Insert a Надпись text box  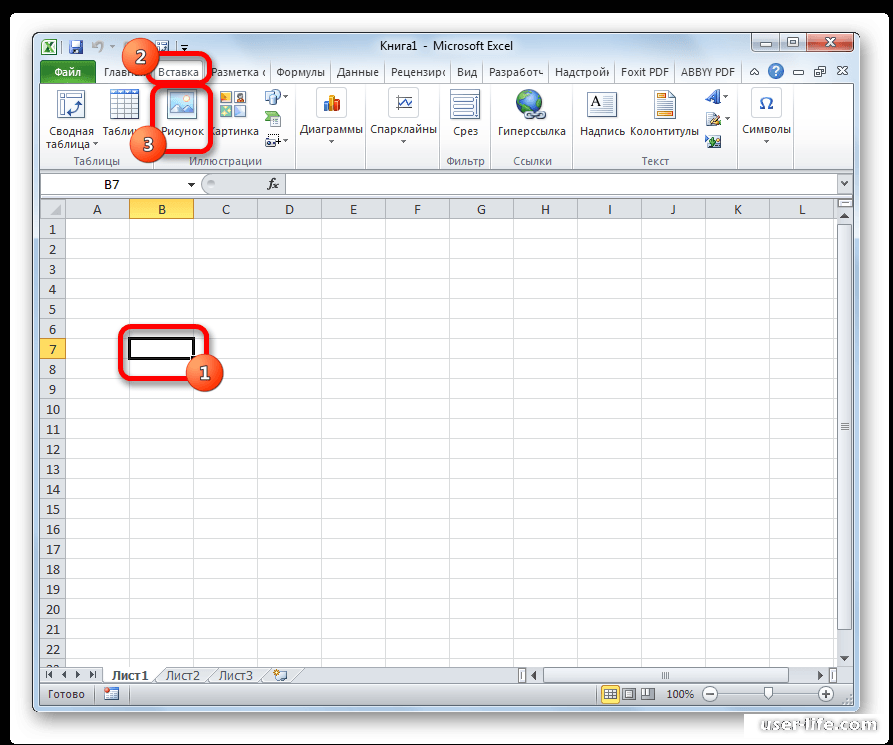point(602,114)
